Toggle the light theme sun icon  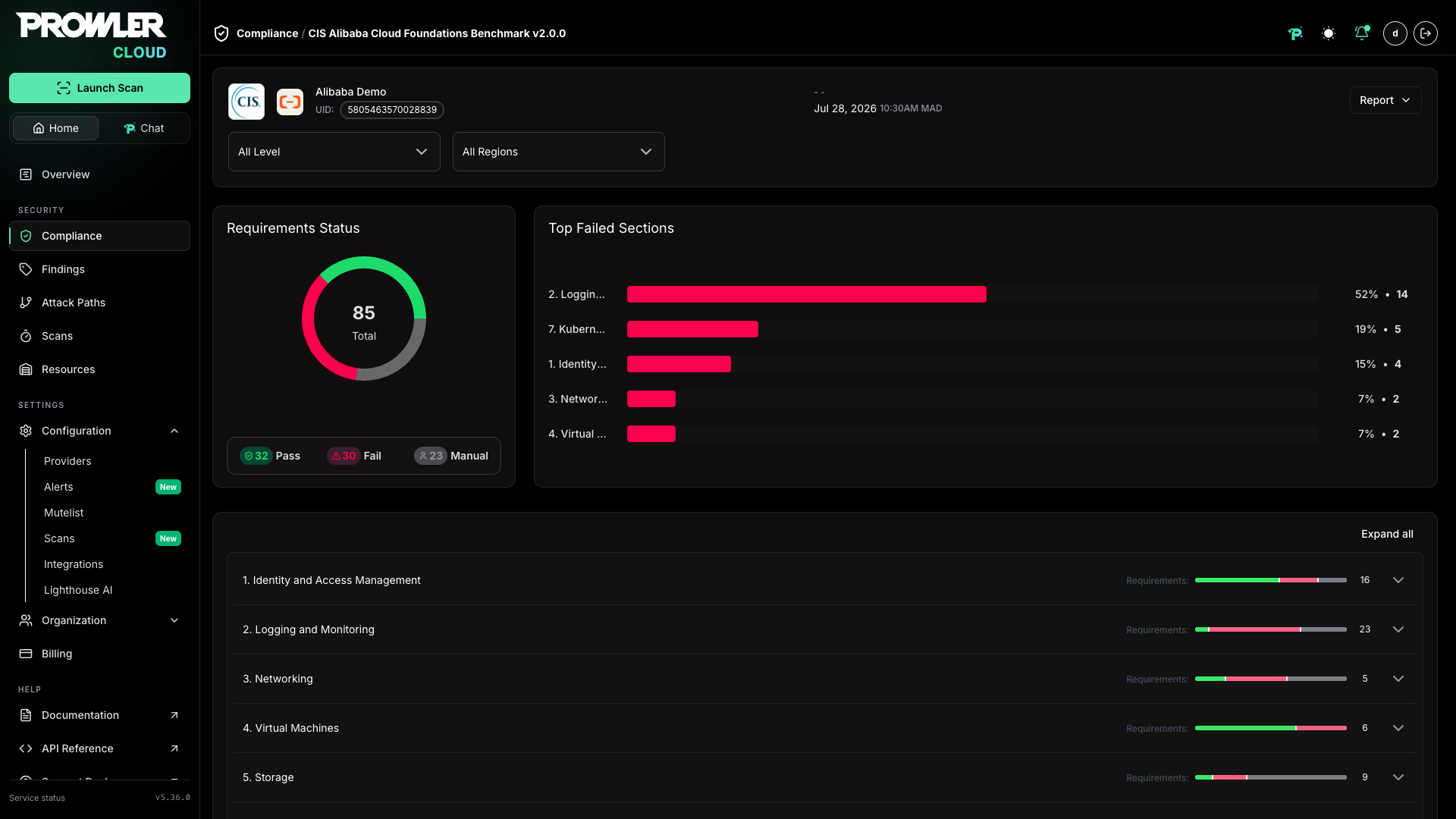pos(1329,33)
